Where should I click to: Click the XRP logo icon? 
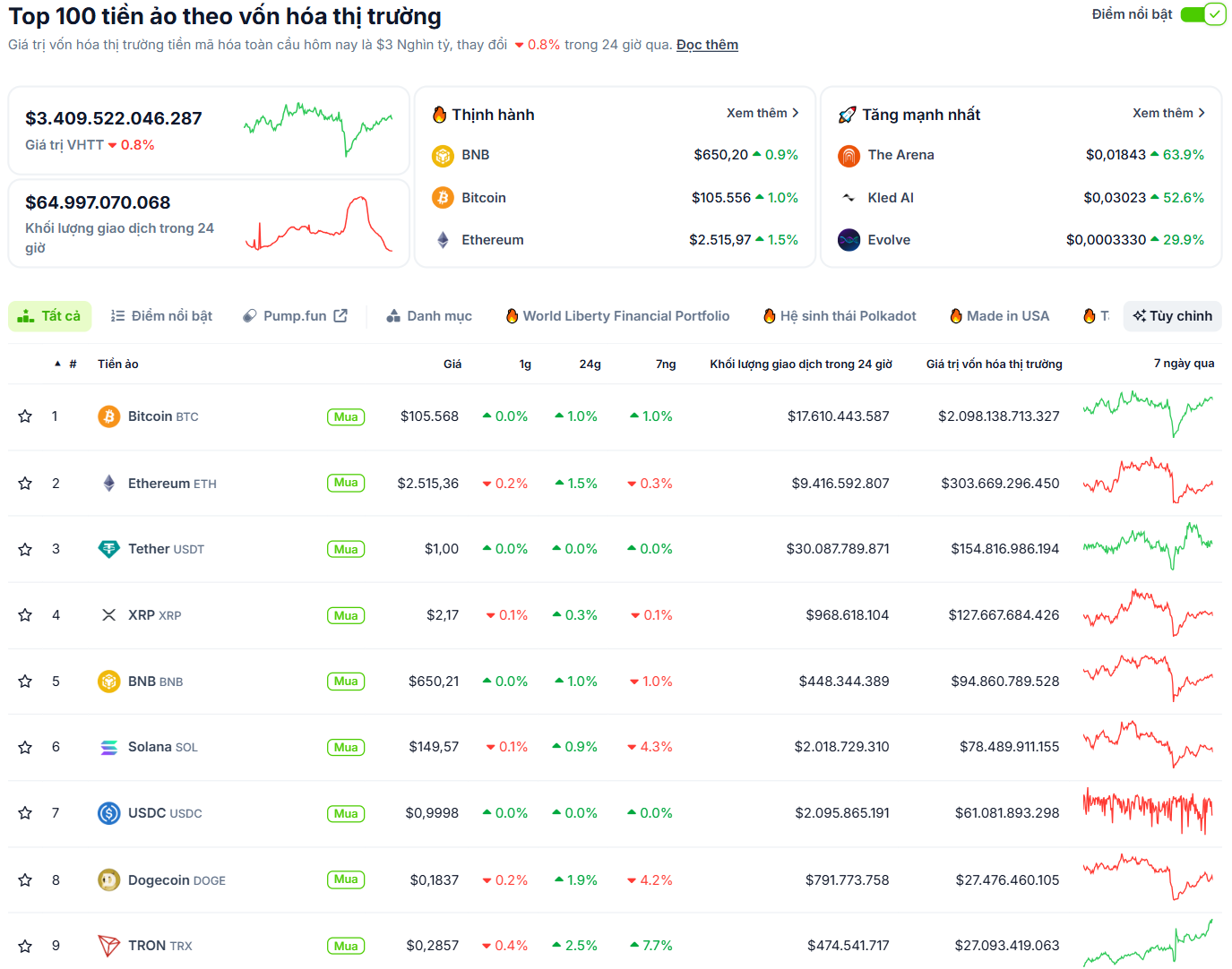coord(108,615)
